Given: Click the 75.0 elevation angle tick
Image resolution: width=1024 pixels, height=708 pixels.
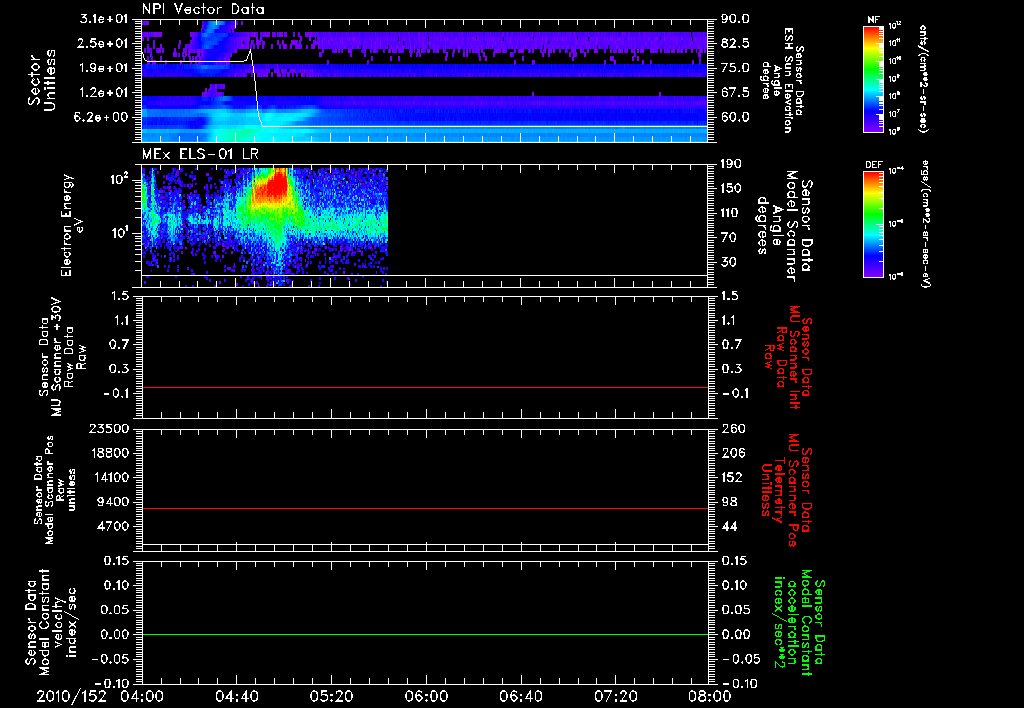Looking at the screenshot, I should 735,68.
